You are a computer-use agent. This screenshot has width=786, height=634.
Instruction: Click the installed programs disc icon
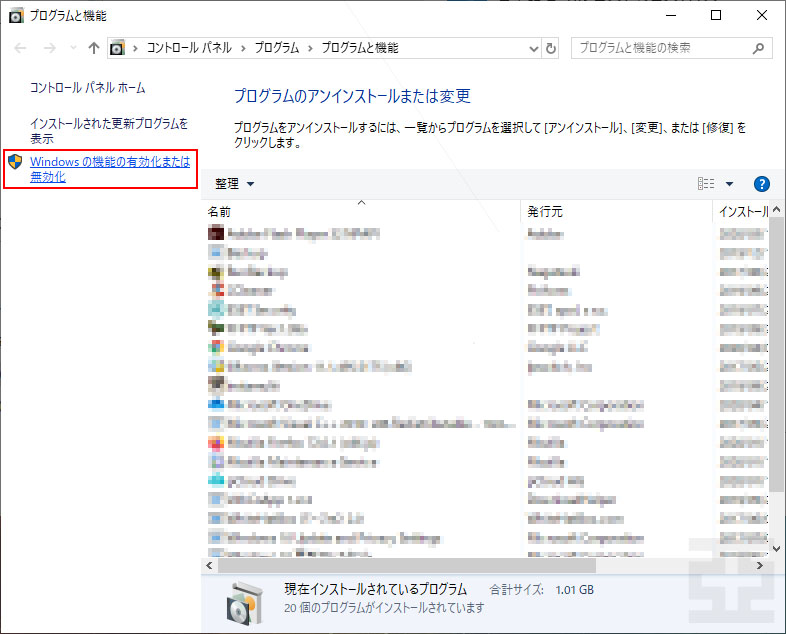[x=244, y=603]
